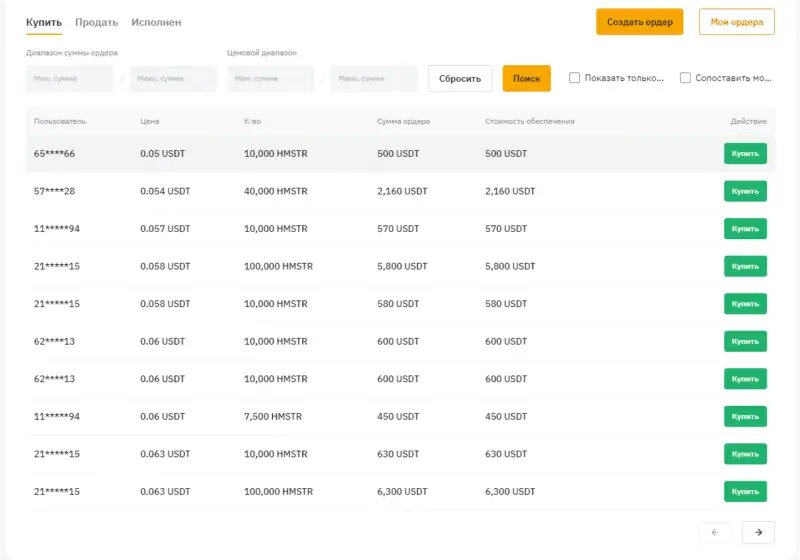Click the 7,500 HMSTR quantity
This screenshot has height=560, width=800.
click(272, 417)
